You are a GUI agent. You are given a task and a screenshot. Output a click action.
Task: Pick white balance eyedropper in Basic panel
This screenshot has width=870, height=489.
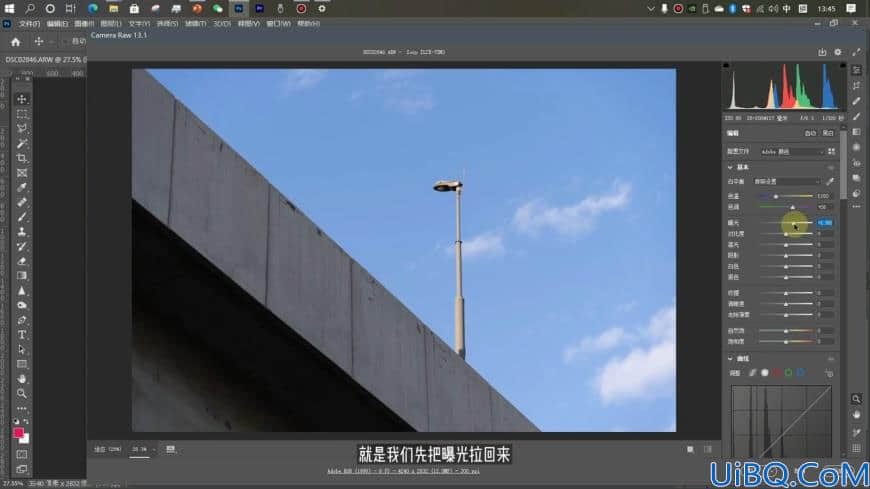(x=830, y=182)
